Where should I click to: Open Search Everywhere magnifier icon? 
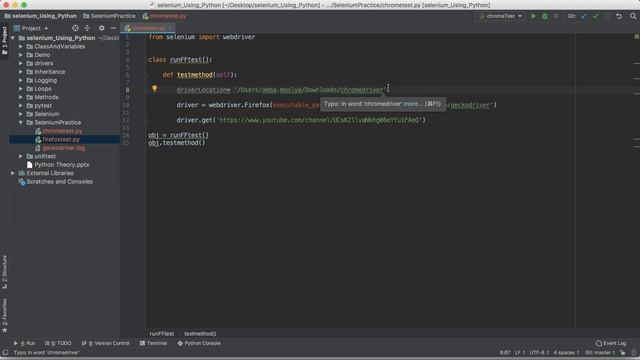[x=633, y=16]
